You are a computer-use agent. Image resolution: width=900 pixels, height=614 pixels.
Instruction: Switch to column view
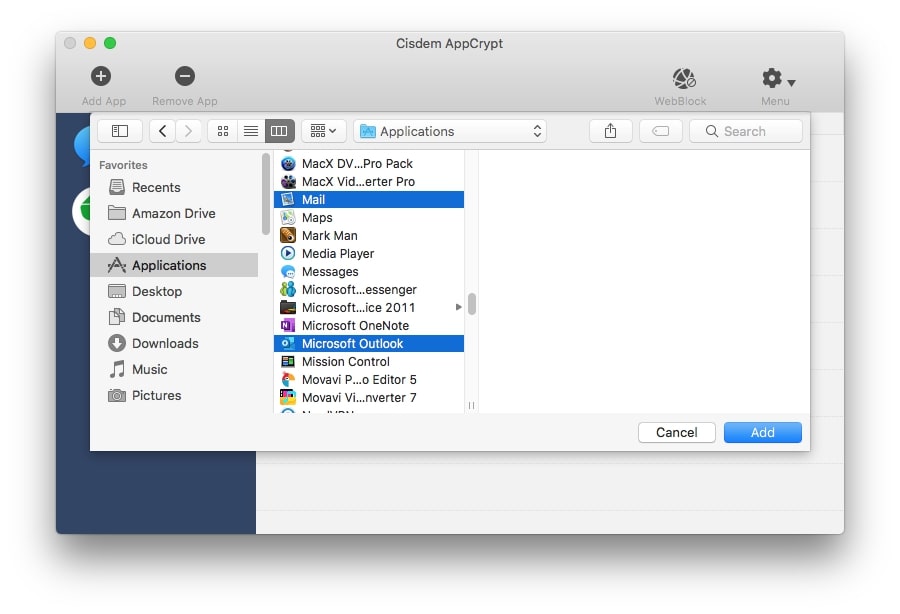(279, 131)
